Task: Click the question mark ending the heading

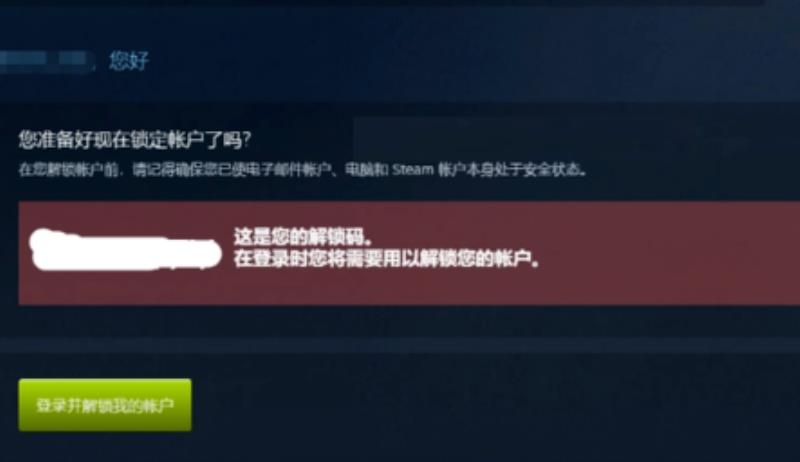Action: [x=247, y=139]
